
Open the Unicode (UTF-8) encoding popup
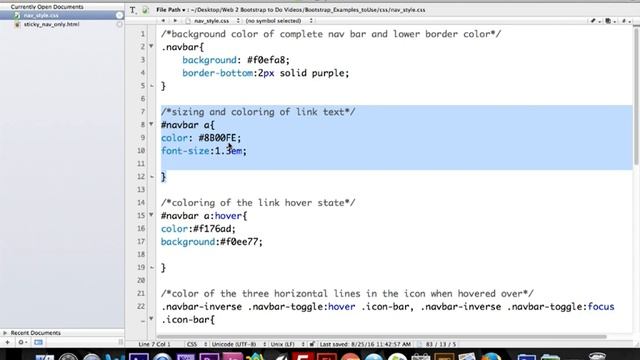click(239, 344)
